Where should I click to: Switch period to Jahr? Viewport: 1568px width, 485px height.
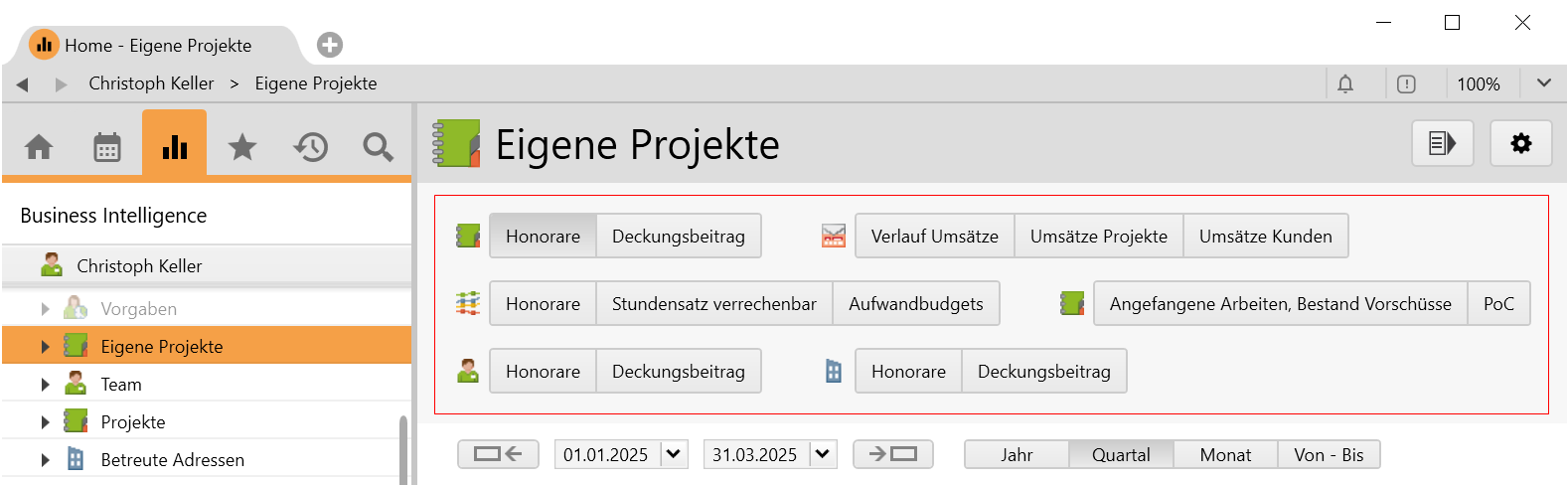(x=1016, y=455)
